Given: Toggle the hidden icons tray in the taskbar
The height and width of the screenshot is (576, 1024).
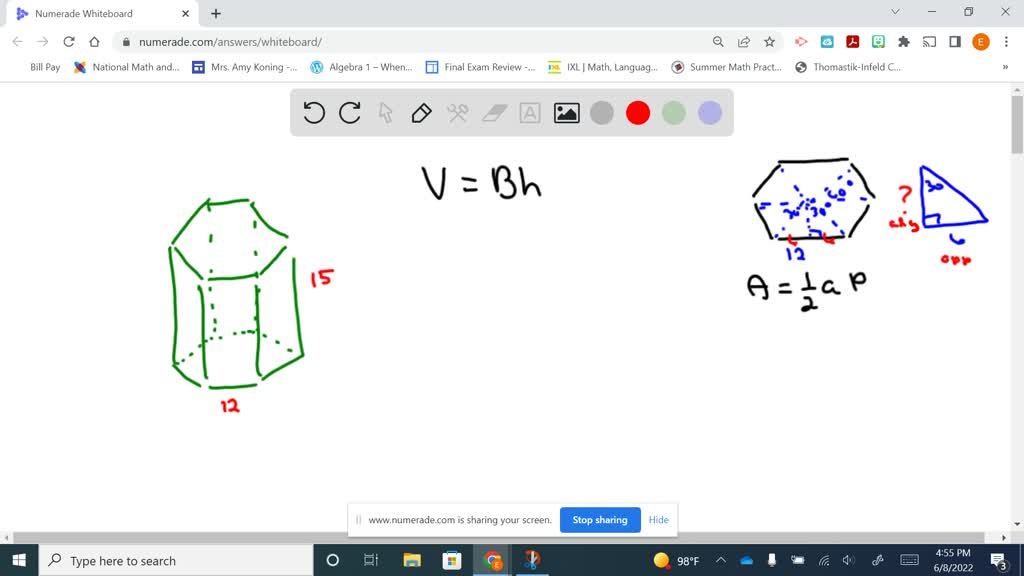Looking at the screenshot, I should 720,560.
